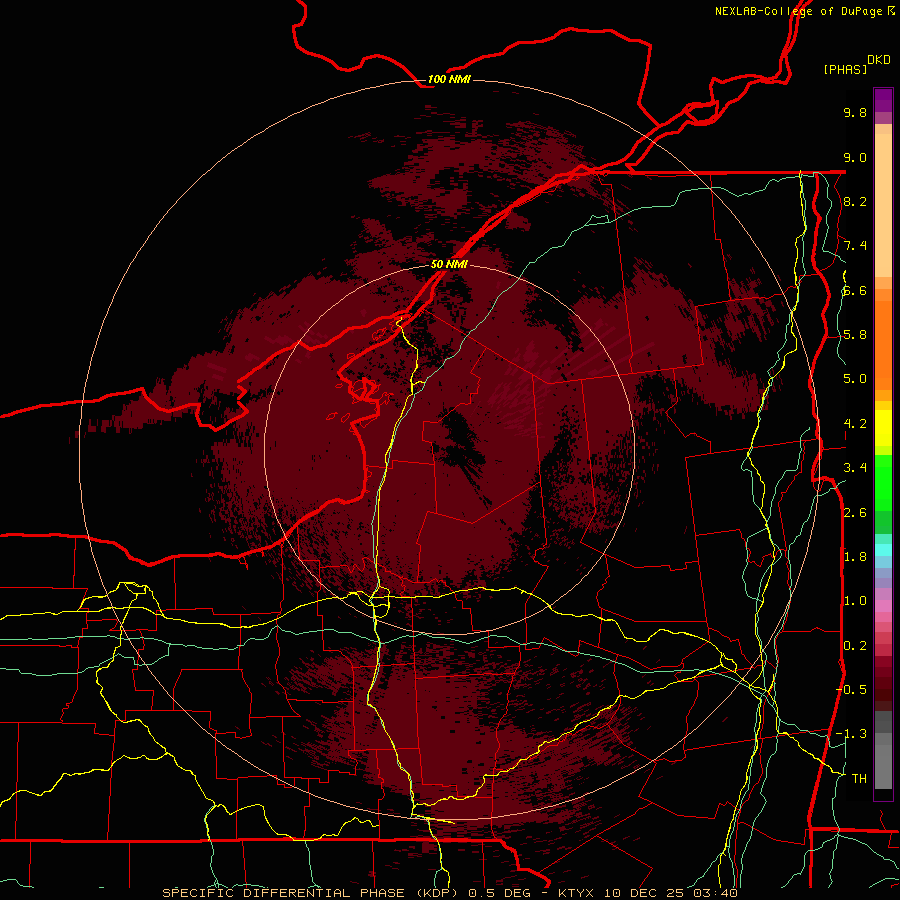Viewport: 900px width, 900px height.
Task: Click the 1.8 value on the scale
Action: coord(855,557)
